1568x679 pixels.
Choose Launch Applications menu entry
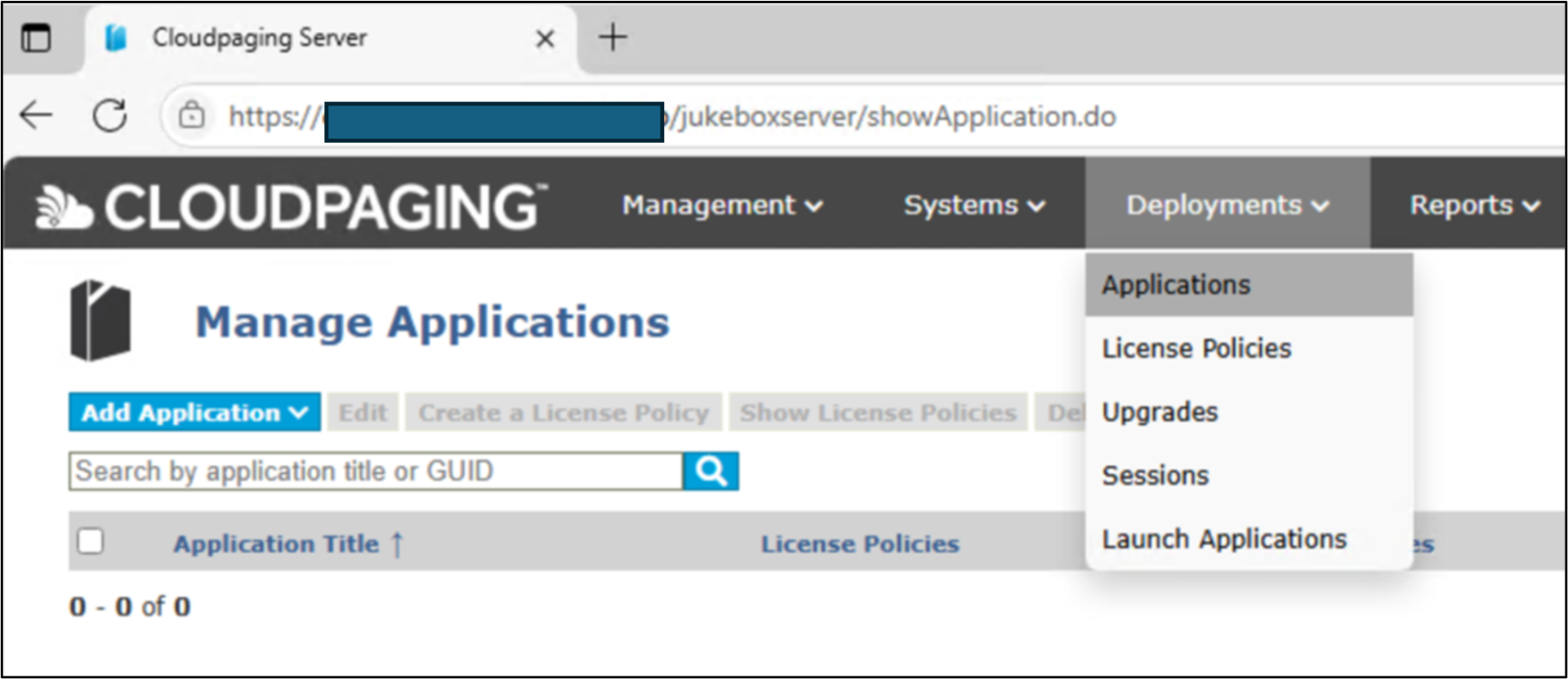(x=1249, y=539)
